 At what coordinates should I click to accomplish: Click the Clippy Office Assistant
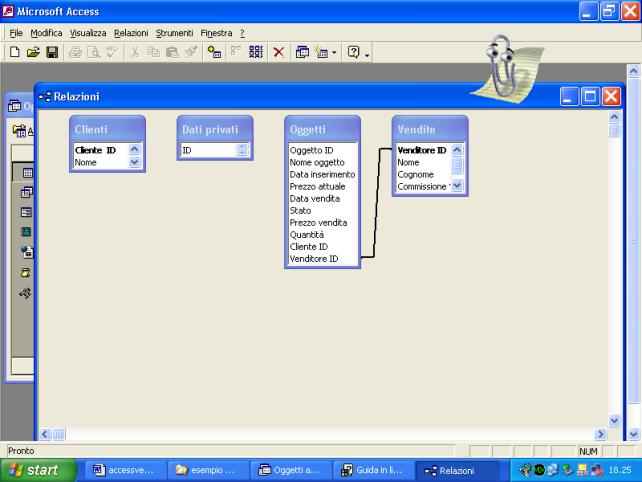[507, 68]
